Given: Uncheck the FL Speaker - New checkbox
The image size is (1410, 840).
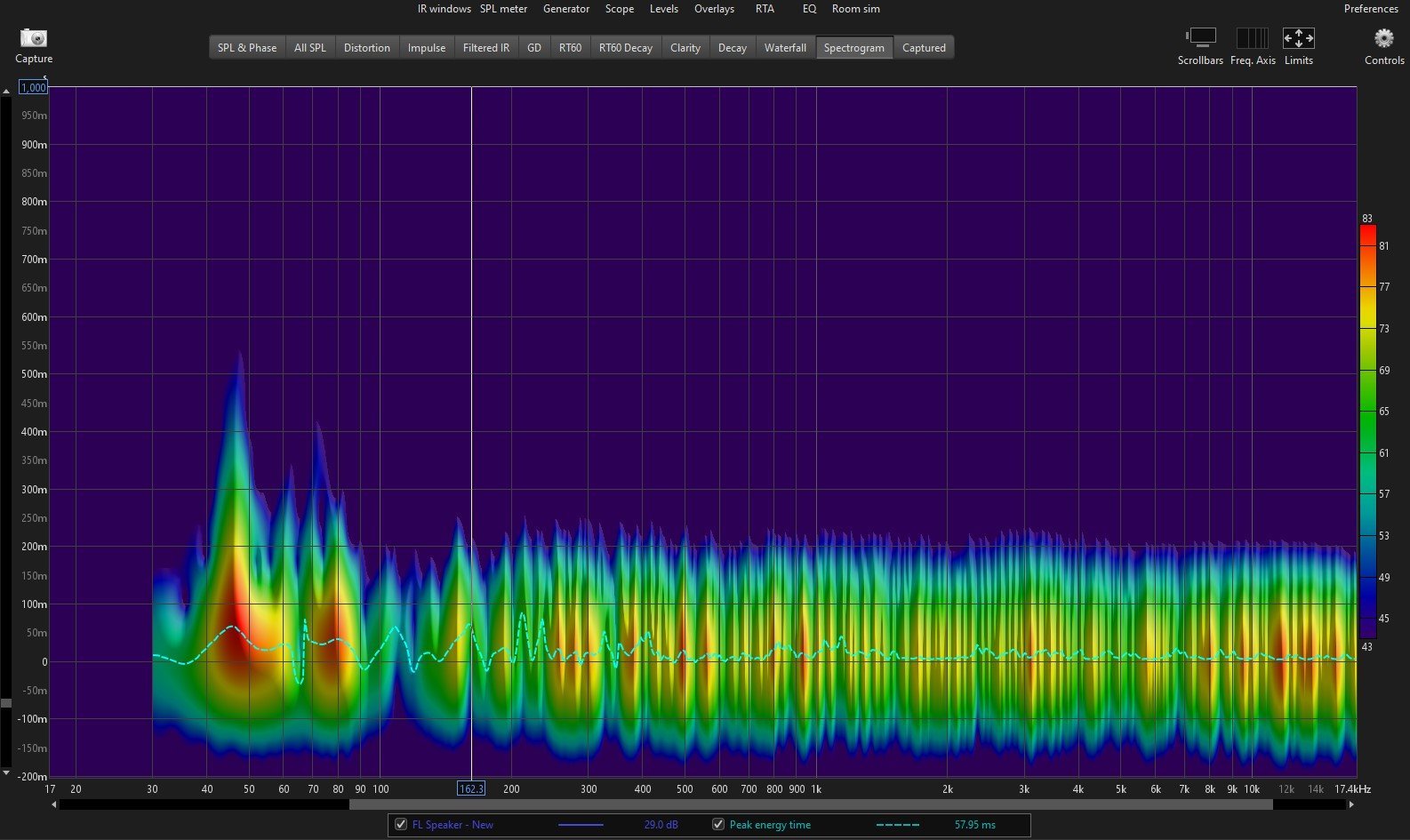Looking at the screenshot, I should click(x=401, y=825).
